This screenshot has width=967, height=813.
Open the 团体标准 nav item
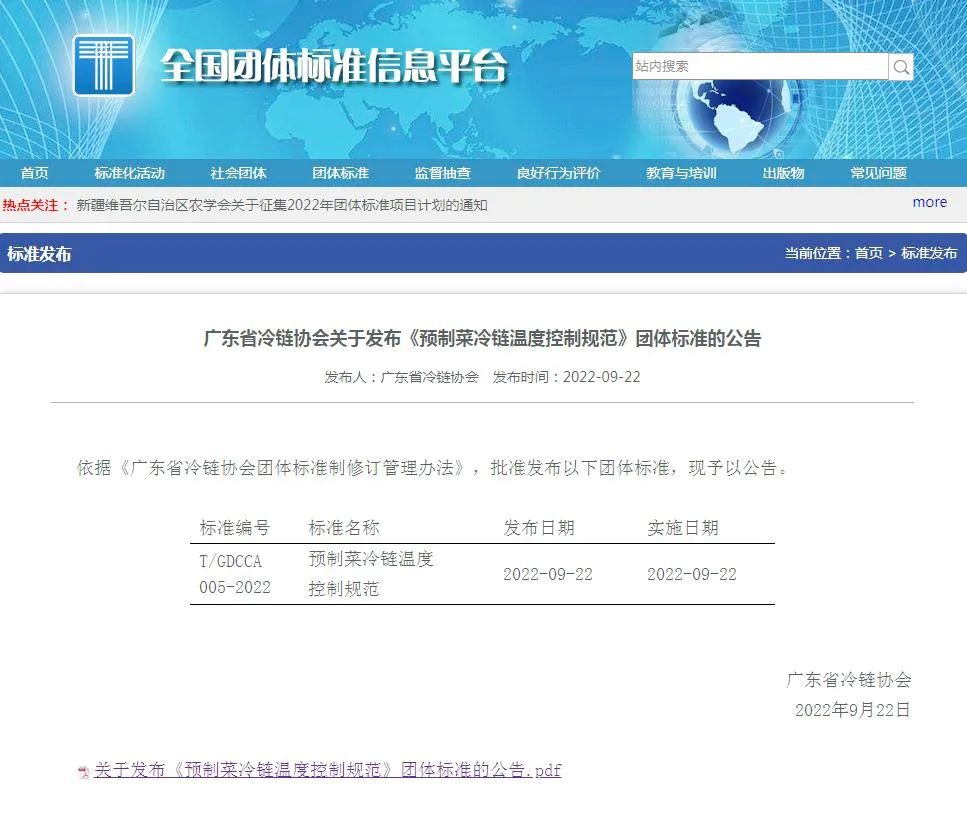[x=340, y=173]
